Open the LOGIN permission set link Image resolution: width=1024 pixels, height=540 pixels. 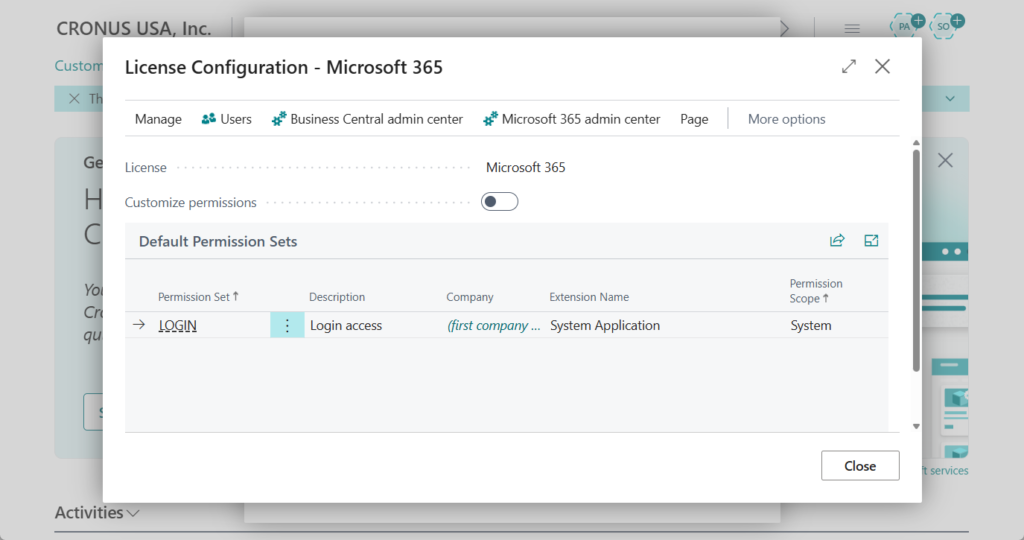click(178, 325)
